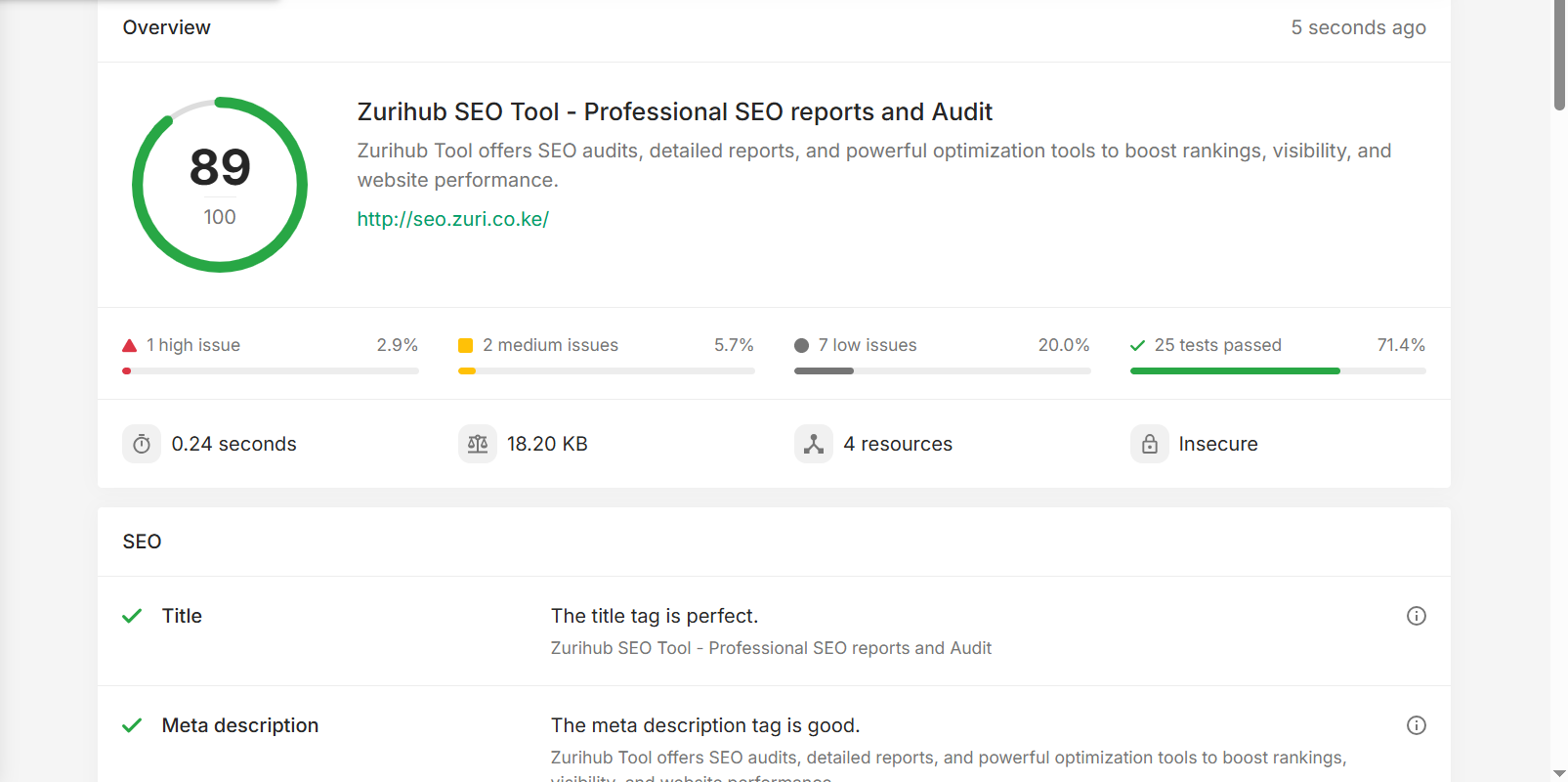Click the red triangle high issue icon
This screenshot has width=1568, height=782.
[129, 345]
